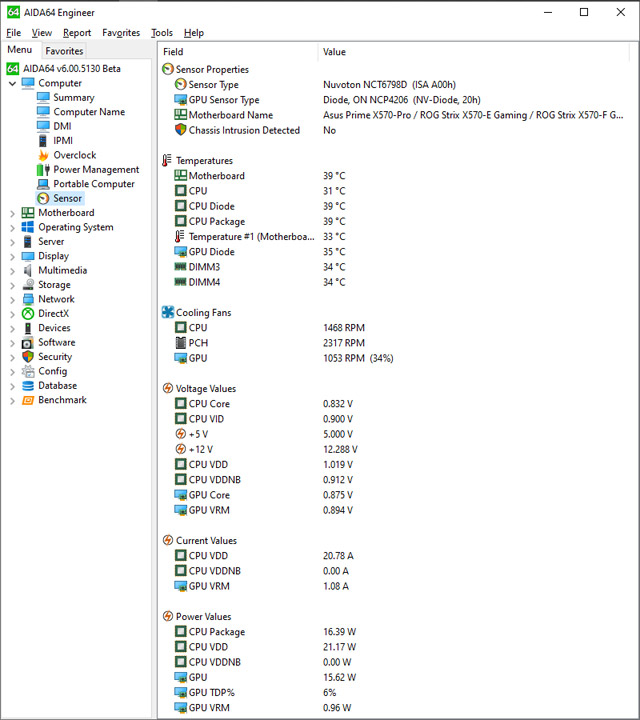Select the Sensor Type row

[396, 84]
